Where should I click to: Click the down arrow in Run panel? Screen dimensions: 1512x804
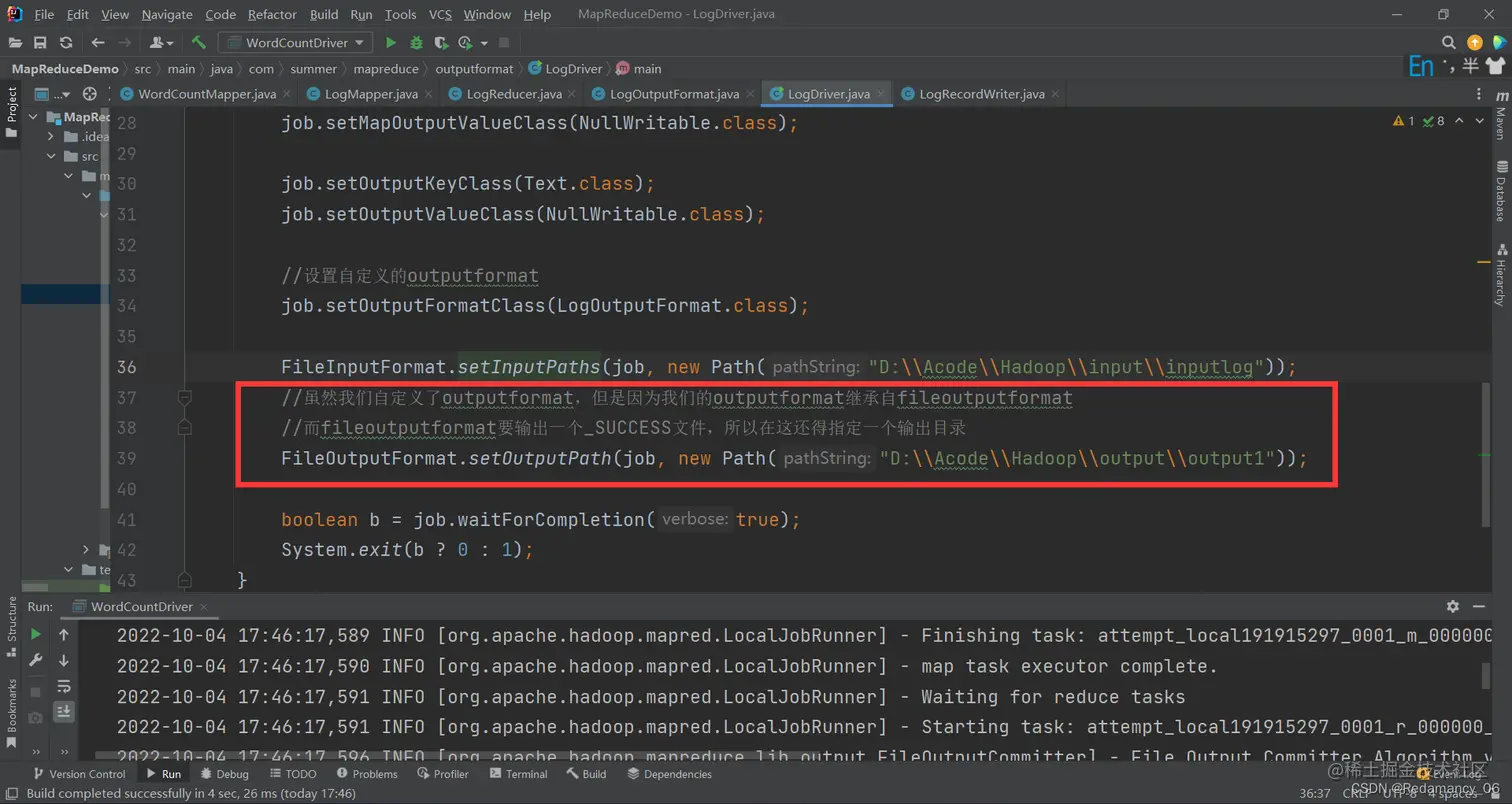[x=64, y=660]
